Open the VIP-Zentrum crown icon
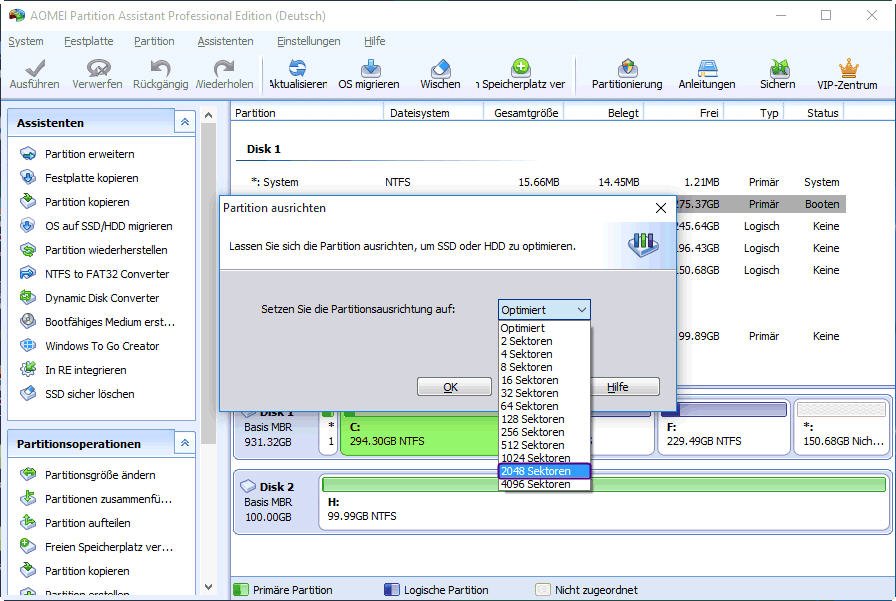The width and height of the screenshot is (896, 601). pos(849,69)
